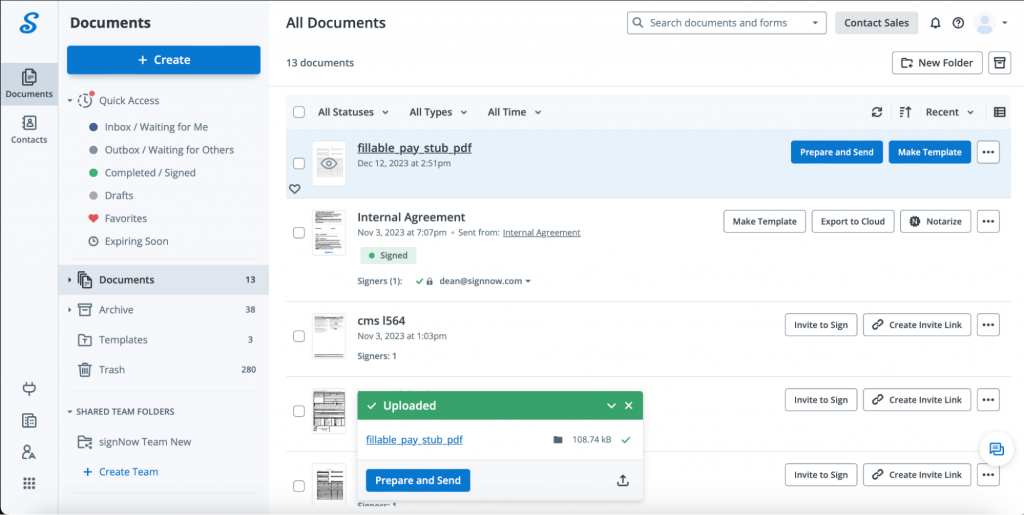
Task: Favorite fillable_pay_stub_pdf with heart icon
Action: tap(294, 188)
